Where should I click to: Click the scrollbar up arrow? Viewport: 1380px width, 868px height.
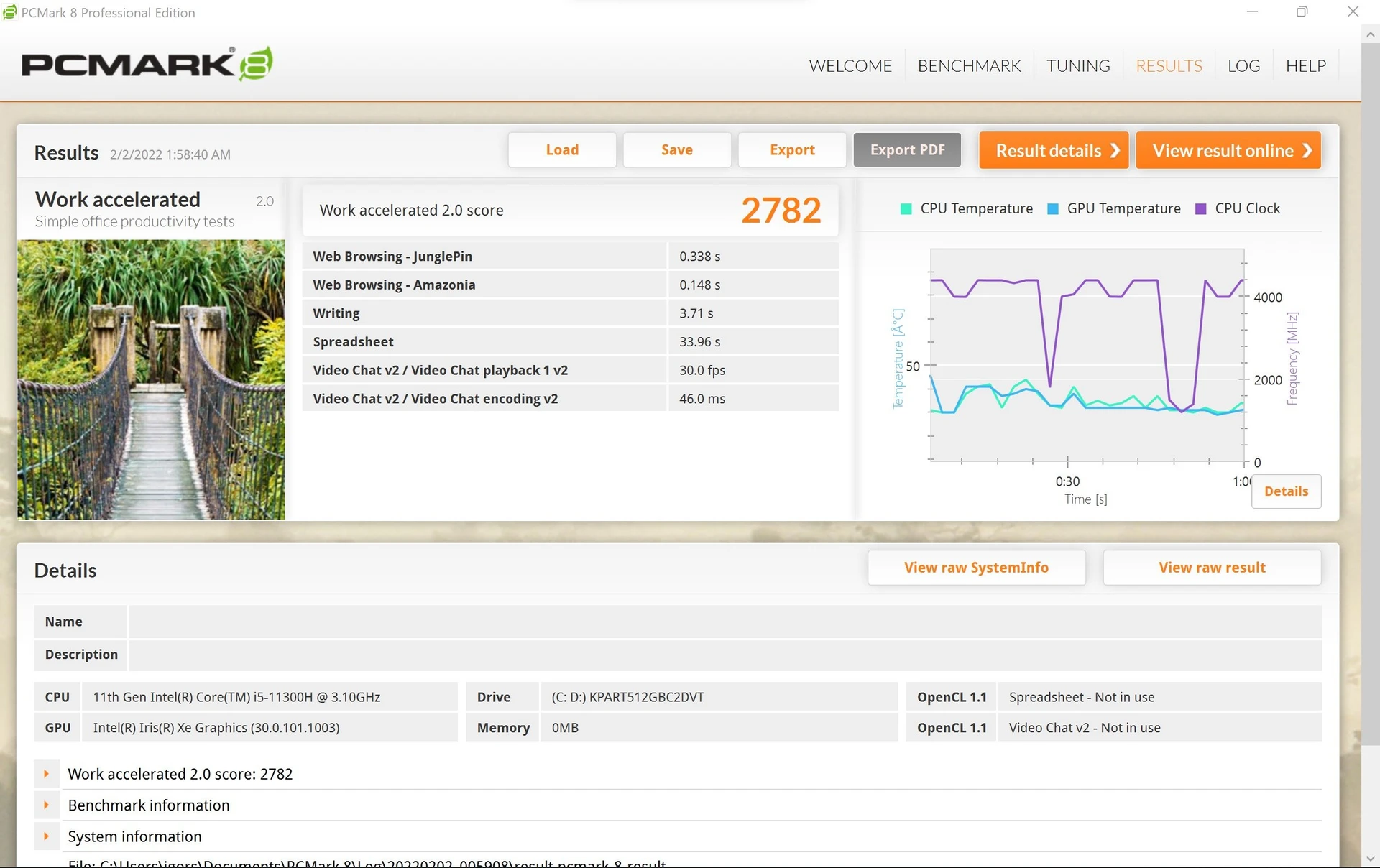coord(1370,34)
